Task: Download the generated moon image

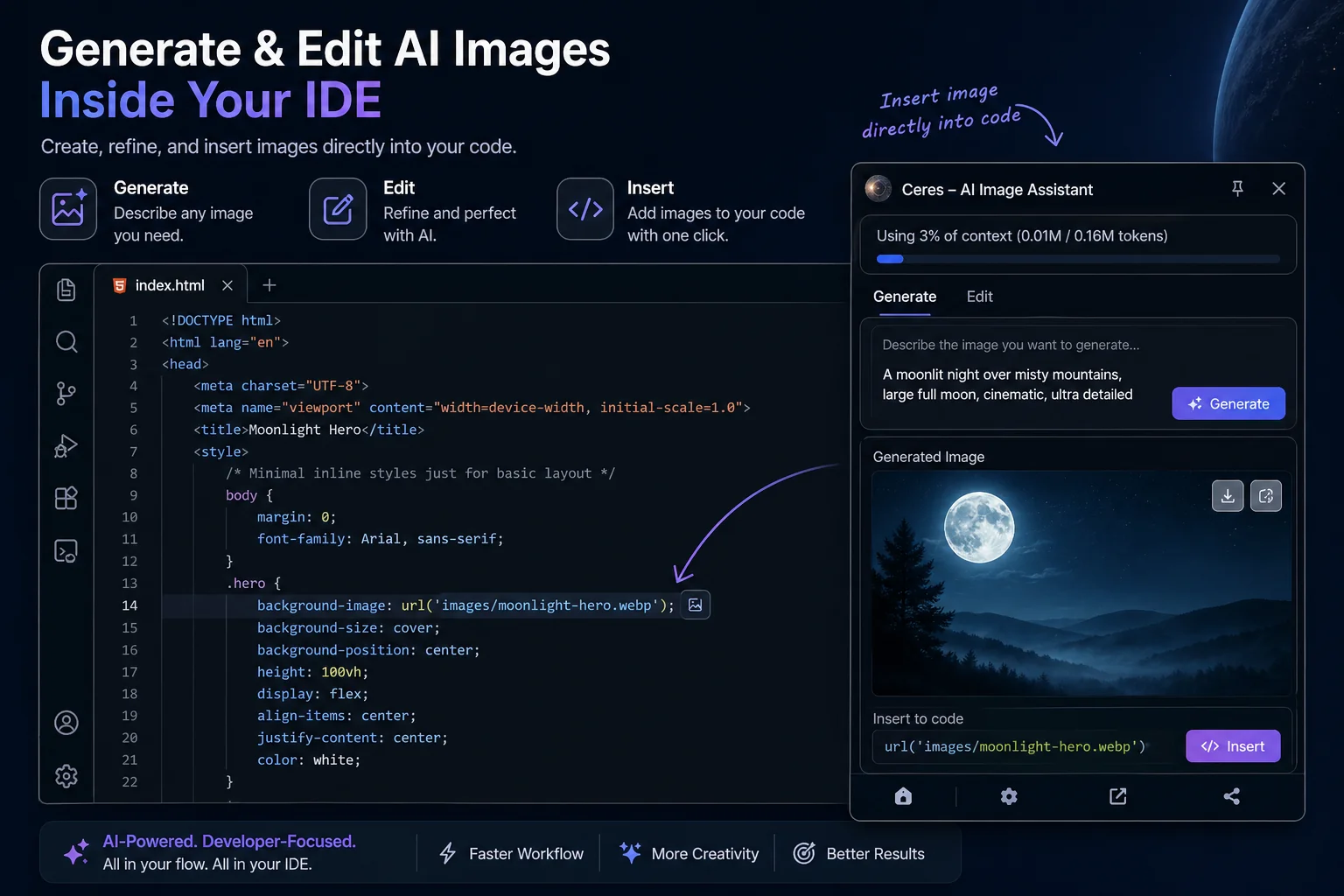Action: tap(1228, 495)
